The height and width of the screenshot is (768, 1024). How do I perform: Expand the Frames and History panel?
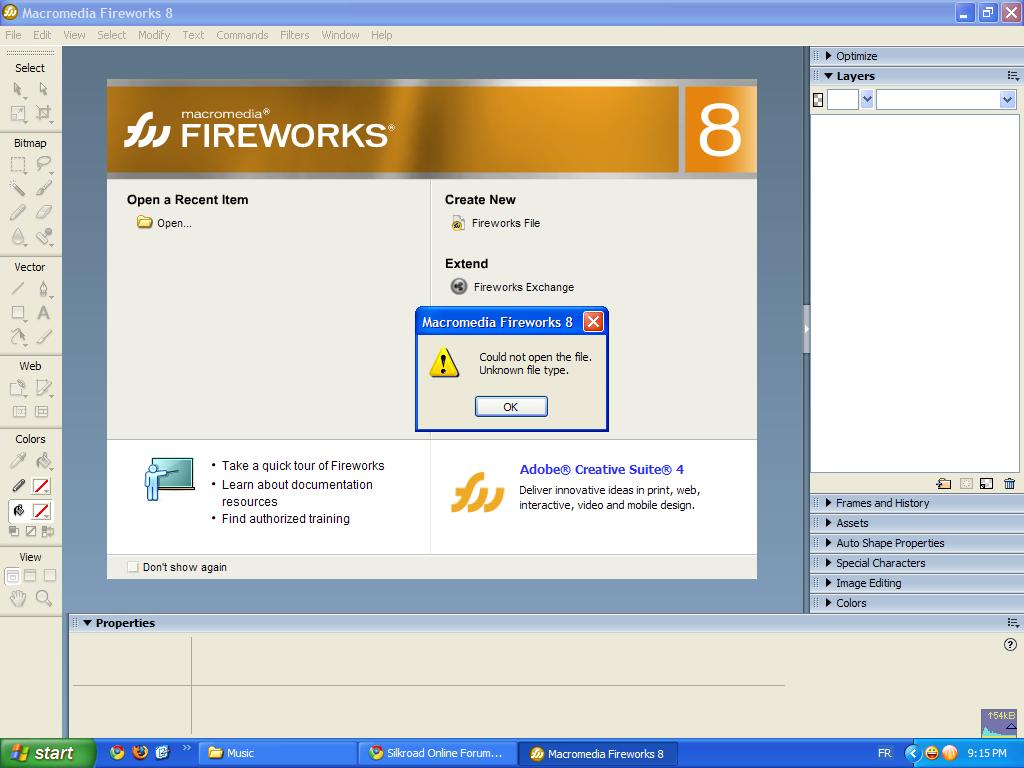829,503
